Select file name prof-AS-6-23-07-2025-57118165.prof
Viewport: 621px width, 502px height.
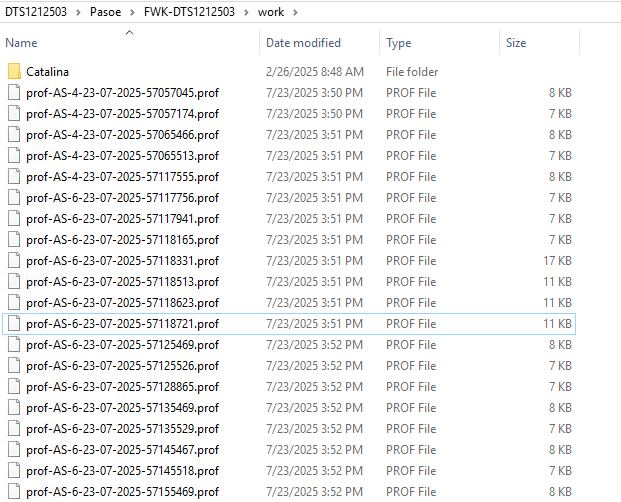(x=122, y=240)
